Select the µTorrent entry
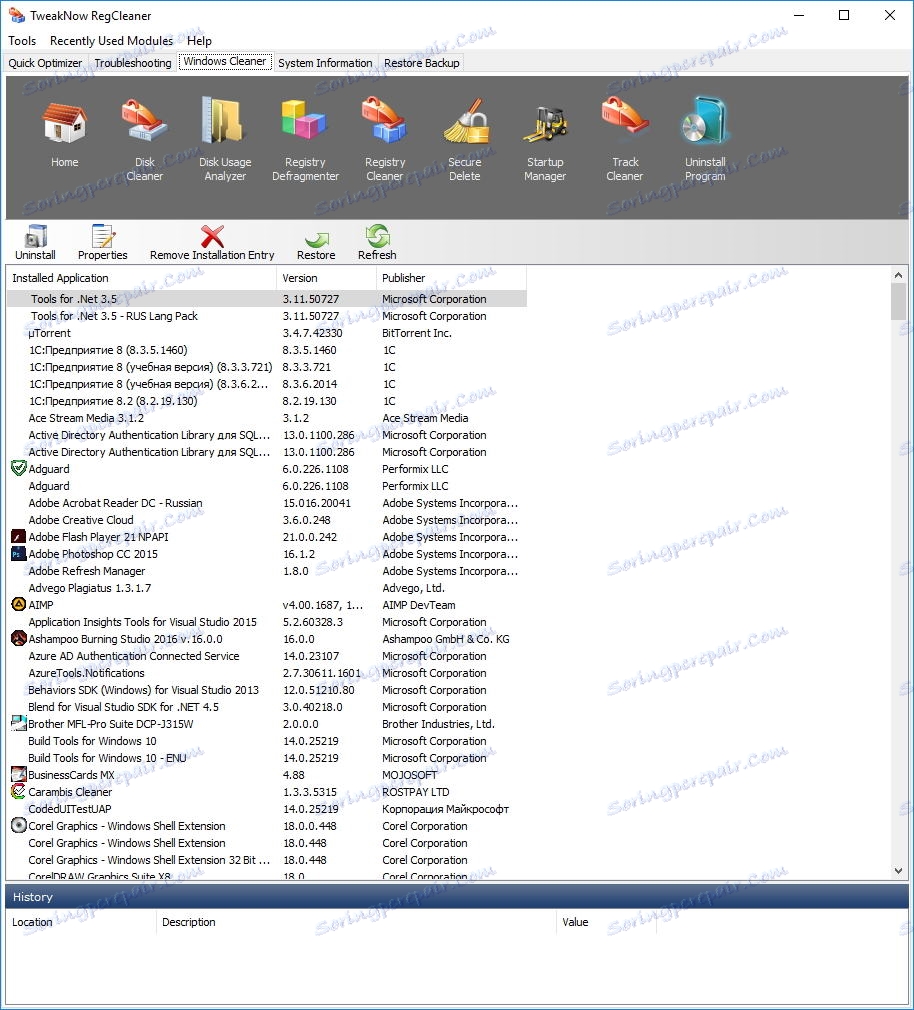 [267, 332]
